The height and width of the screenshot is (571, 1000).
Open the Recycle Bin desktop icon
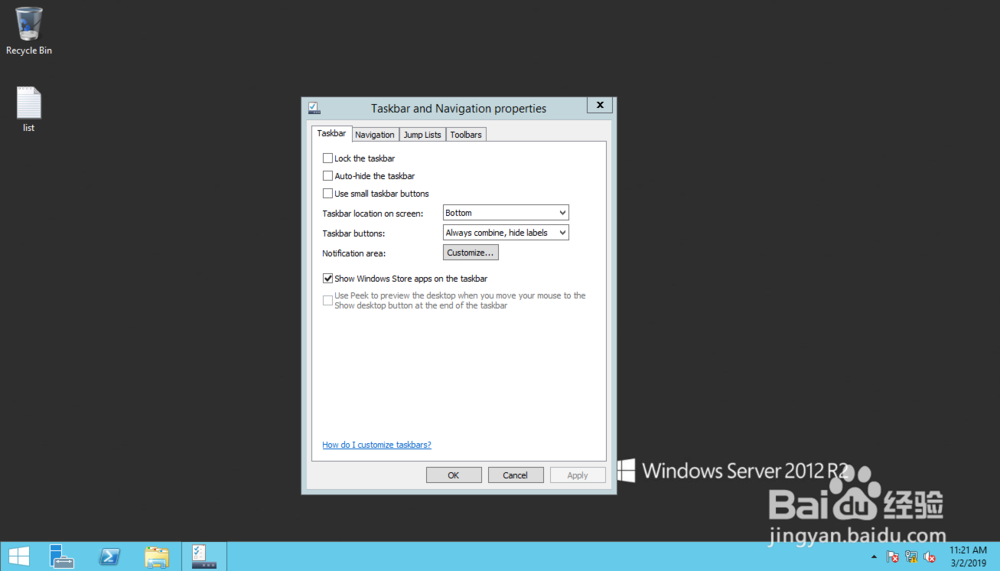point(29,31)
